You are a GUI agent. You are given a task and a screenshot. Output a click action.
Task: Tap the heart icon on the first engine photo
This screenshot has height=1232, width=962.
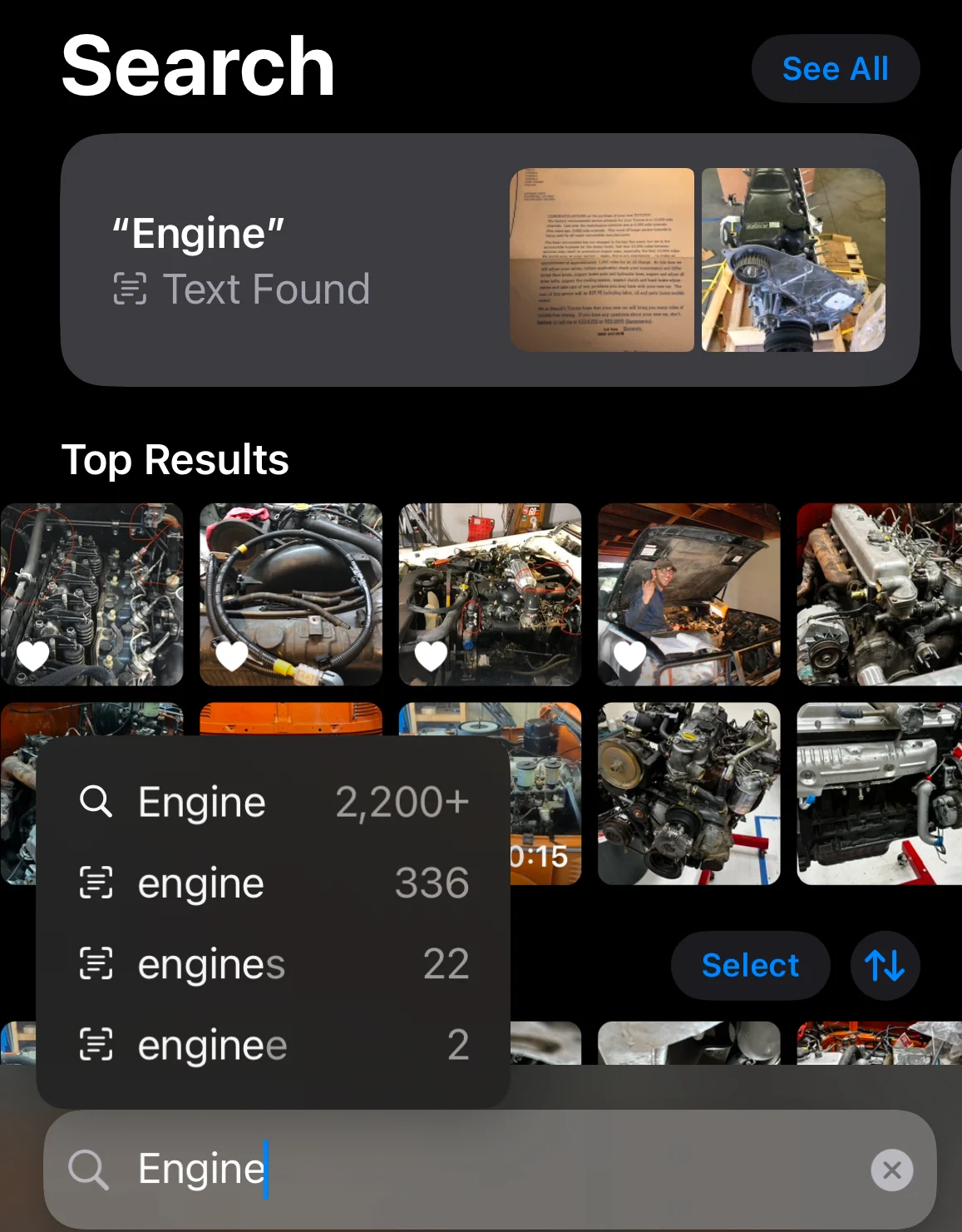pos(33,656)
